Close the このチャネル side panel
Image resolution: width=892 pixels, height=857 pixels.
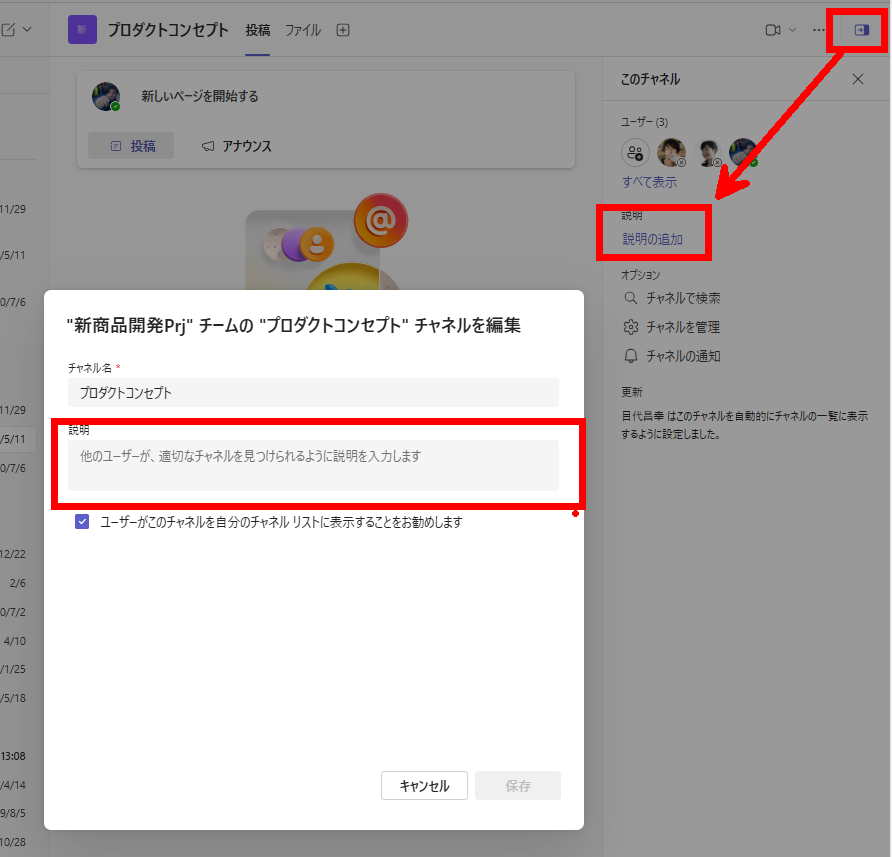coord(858,79)
